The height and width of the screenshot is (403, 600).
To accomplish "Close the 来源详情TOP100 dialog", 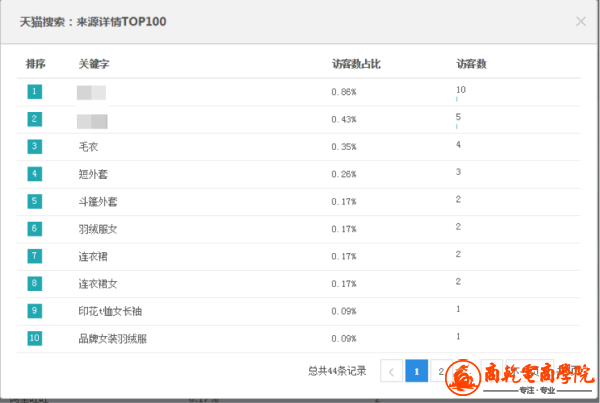I will tap(580, 21).
